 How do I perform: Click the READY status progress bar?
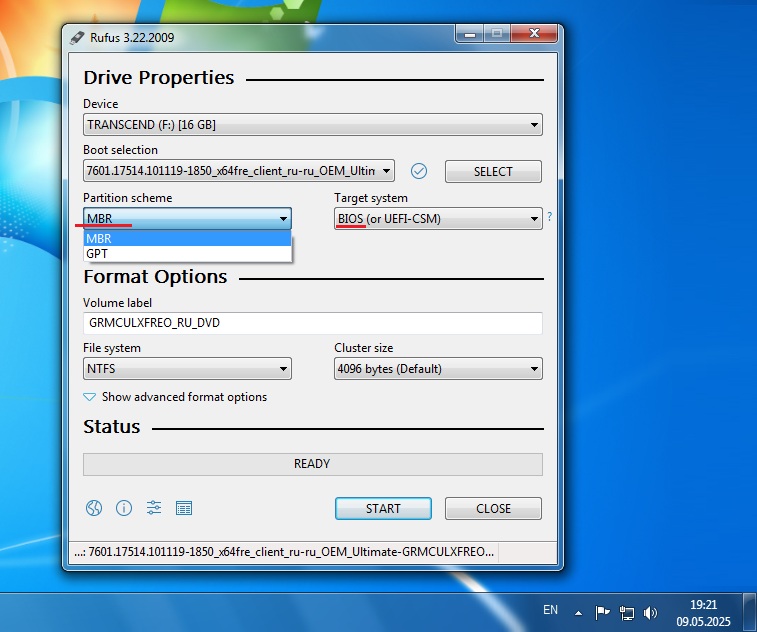(313, 464)
